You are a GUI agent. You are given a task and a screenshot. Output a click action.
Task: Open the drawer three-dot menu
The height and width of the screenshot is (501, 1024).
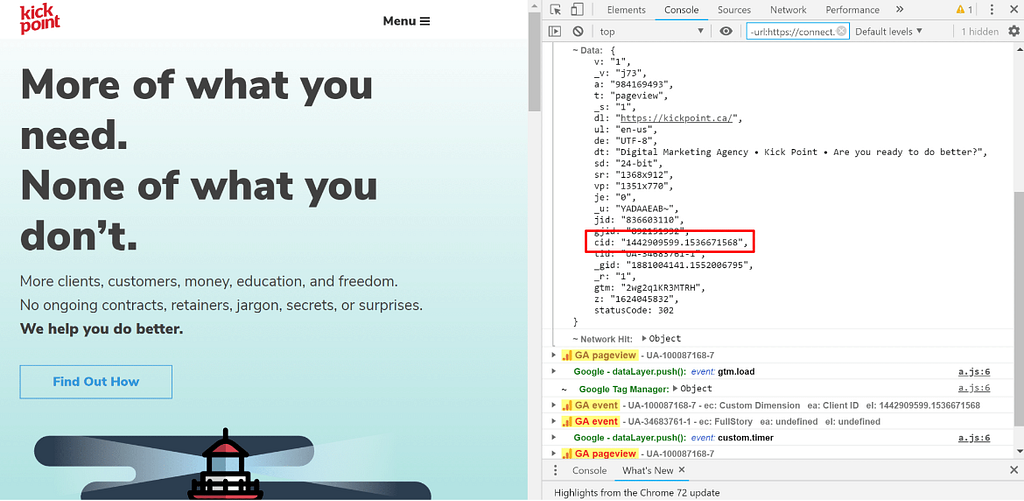[x=556, y=470]
